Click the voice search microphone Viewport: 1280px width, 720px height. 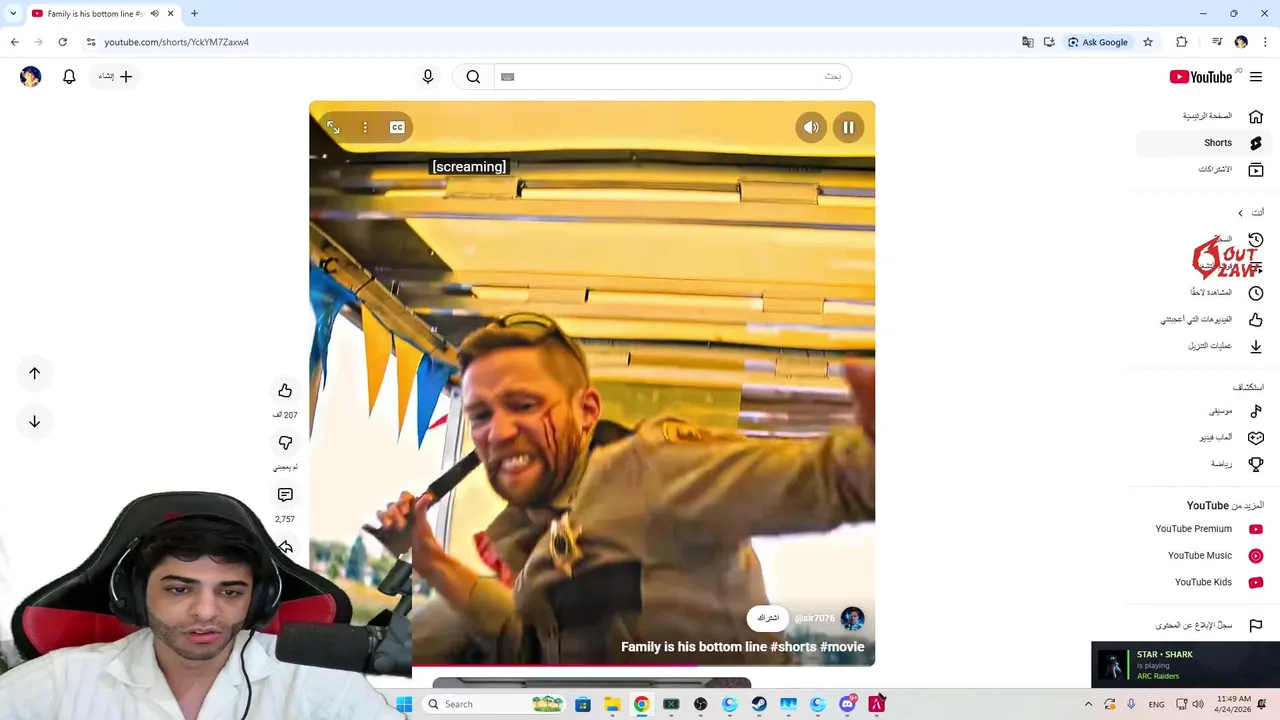[x=428, y=76]
